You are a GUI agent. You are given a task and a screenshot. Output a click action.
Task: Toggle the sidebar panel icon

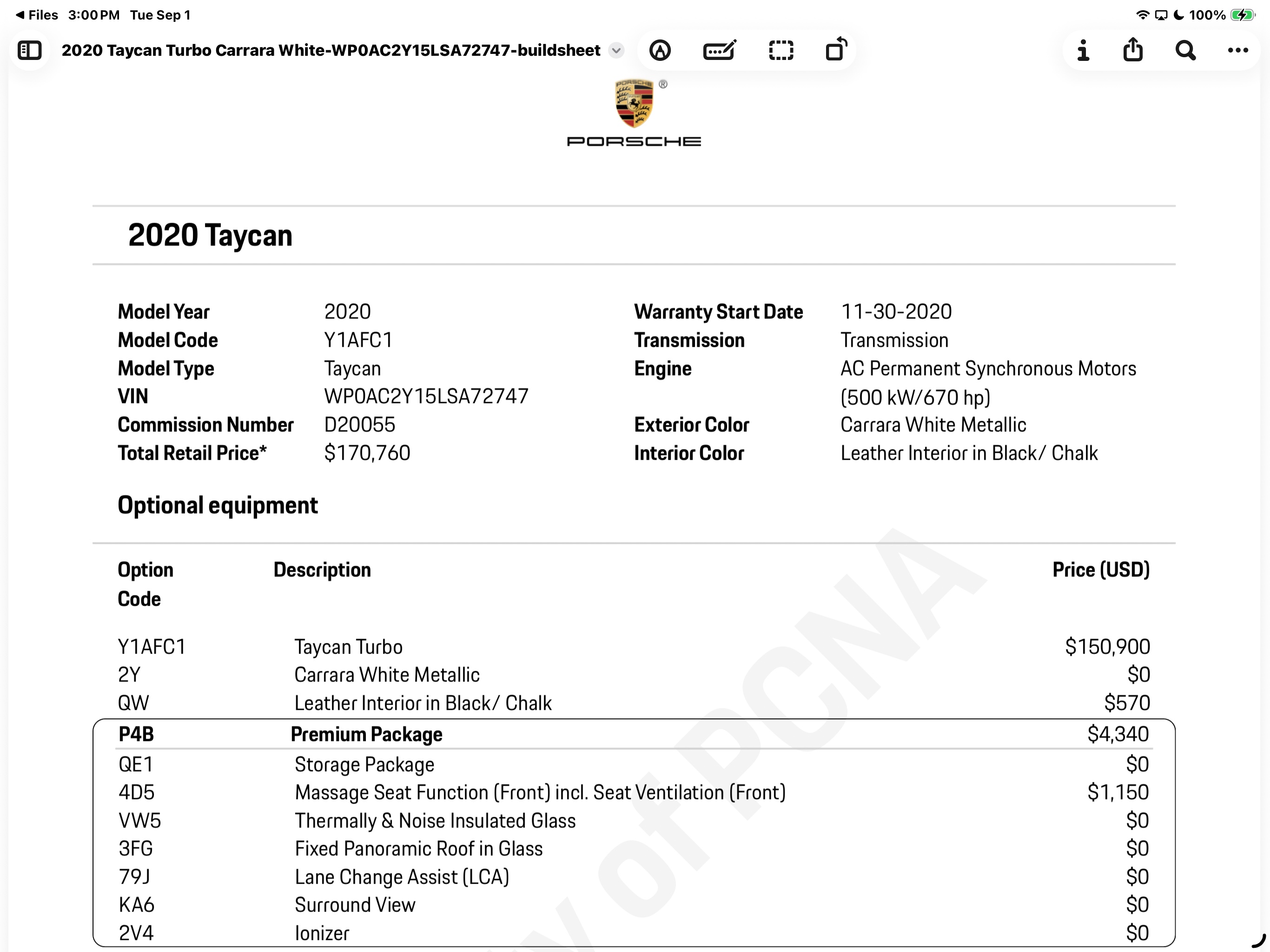[29, 51]
